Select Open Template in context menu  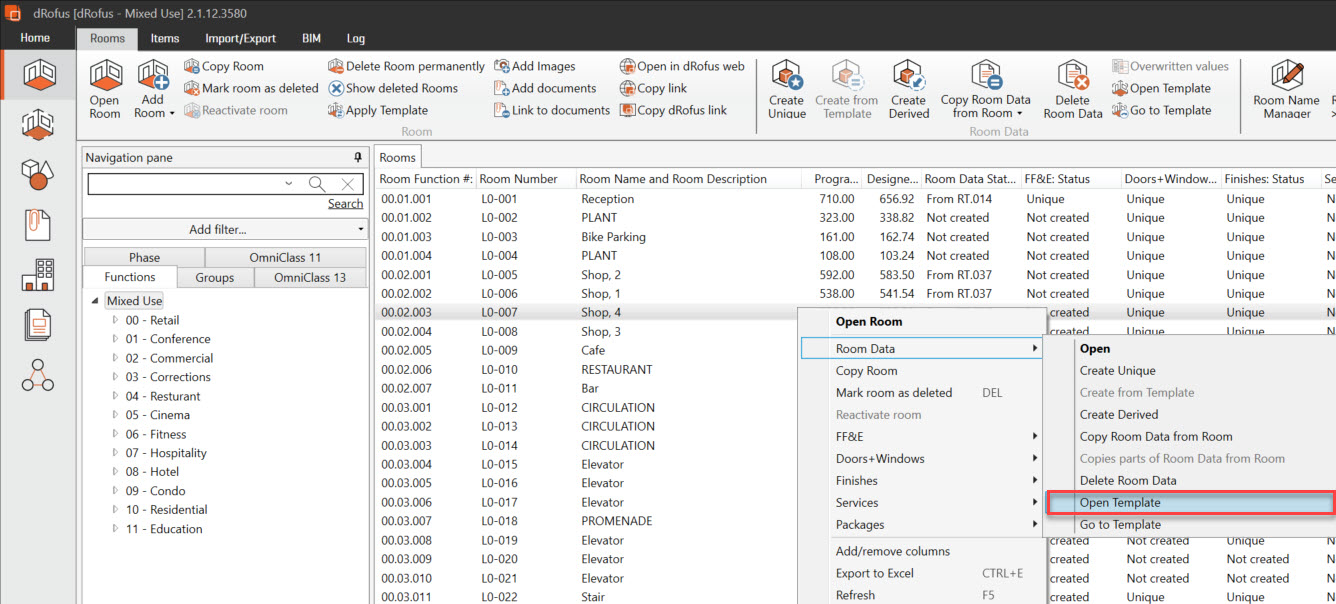click(x=1120, y=503)
